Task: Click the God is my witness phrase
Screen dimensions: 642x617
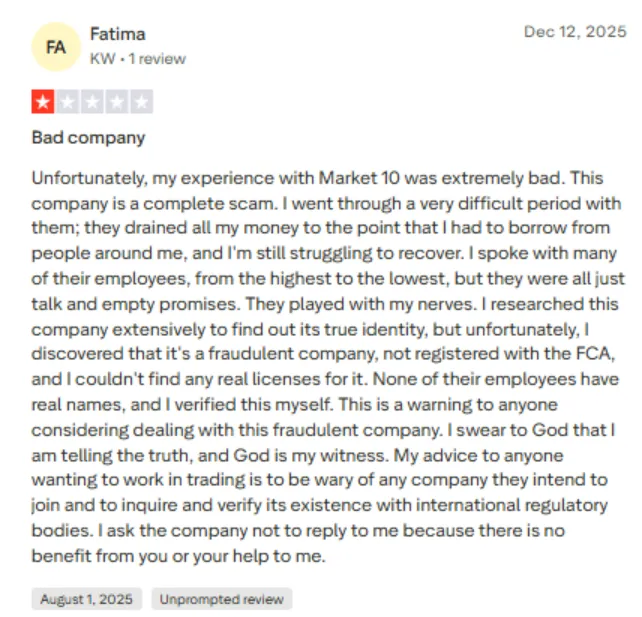Action: (x=311, y=455)
